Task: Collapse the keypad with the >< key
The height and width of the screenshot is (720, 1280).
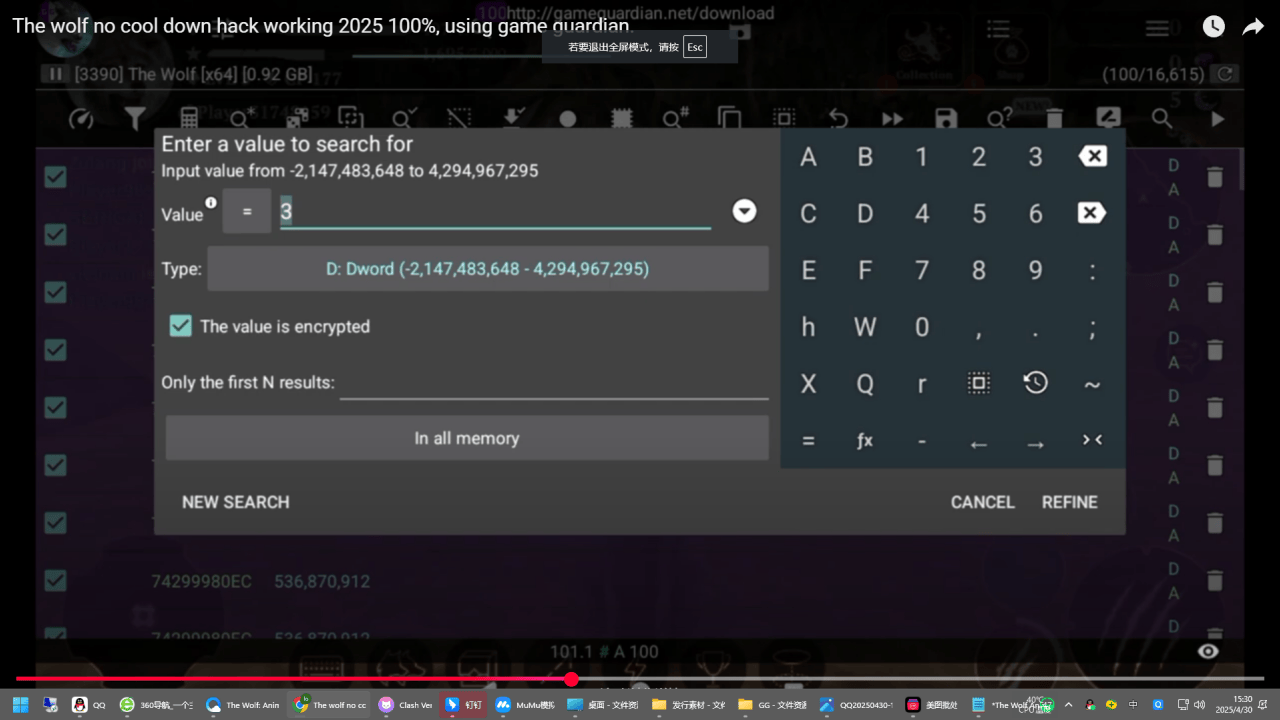Action: pyautogui.click(x=1092, y=440)
